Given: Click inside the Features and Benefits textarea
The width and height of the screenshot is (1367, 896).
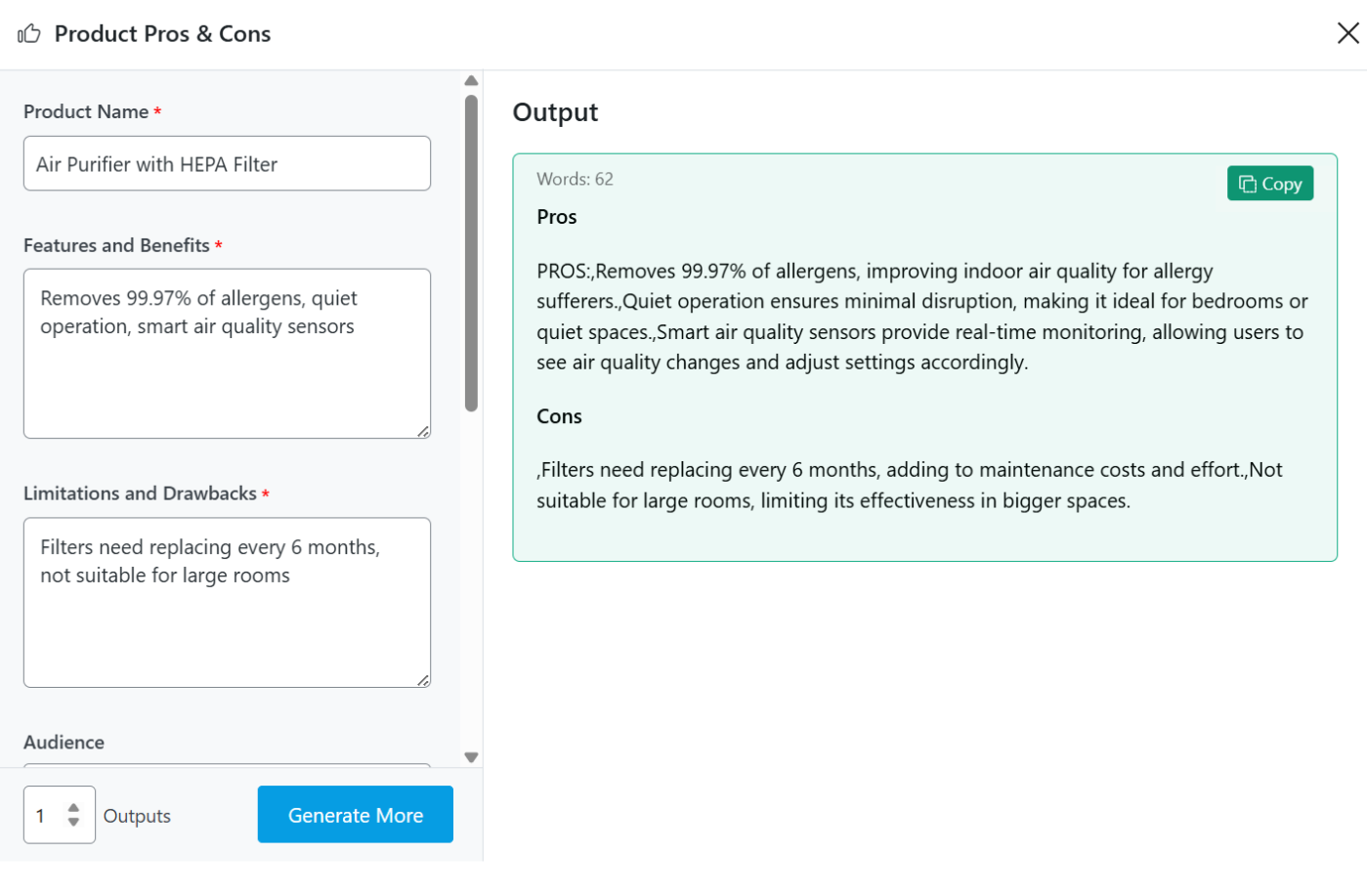Looking at the screenshot, I should coord(227,371).
